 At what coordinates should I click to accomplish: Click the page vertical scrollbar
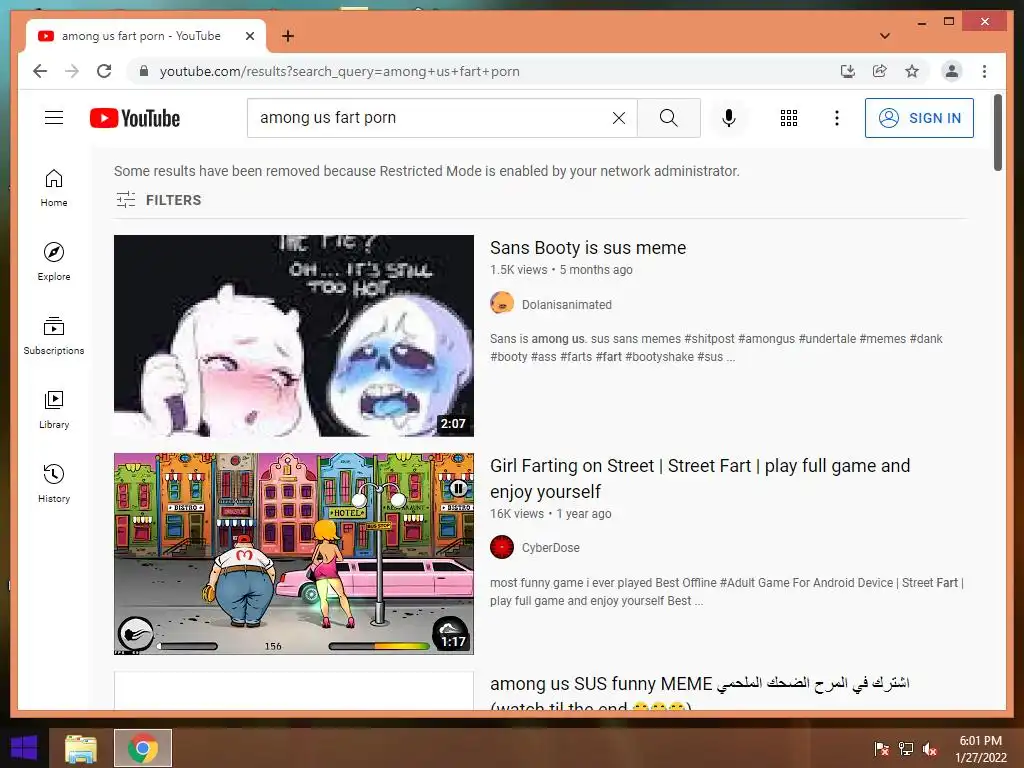(997, 132)
